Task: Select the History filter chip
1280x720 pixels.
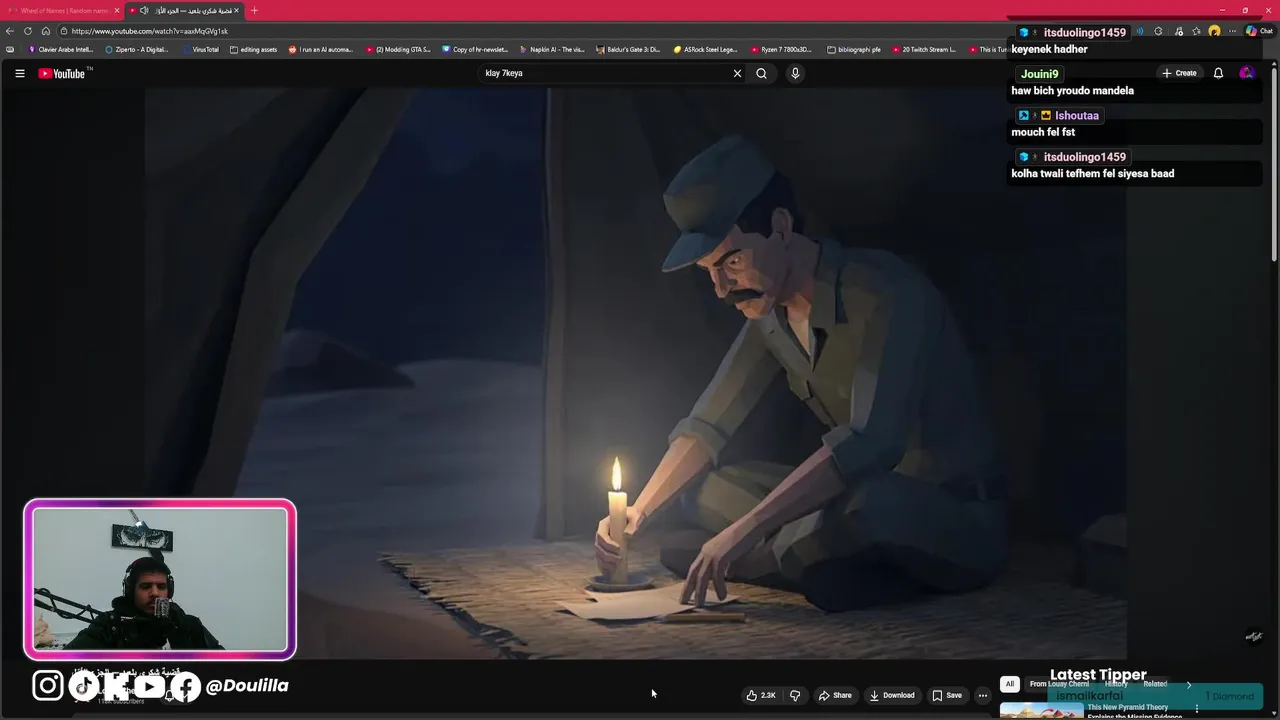Action: point(1116,684)
